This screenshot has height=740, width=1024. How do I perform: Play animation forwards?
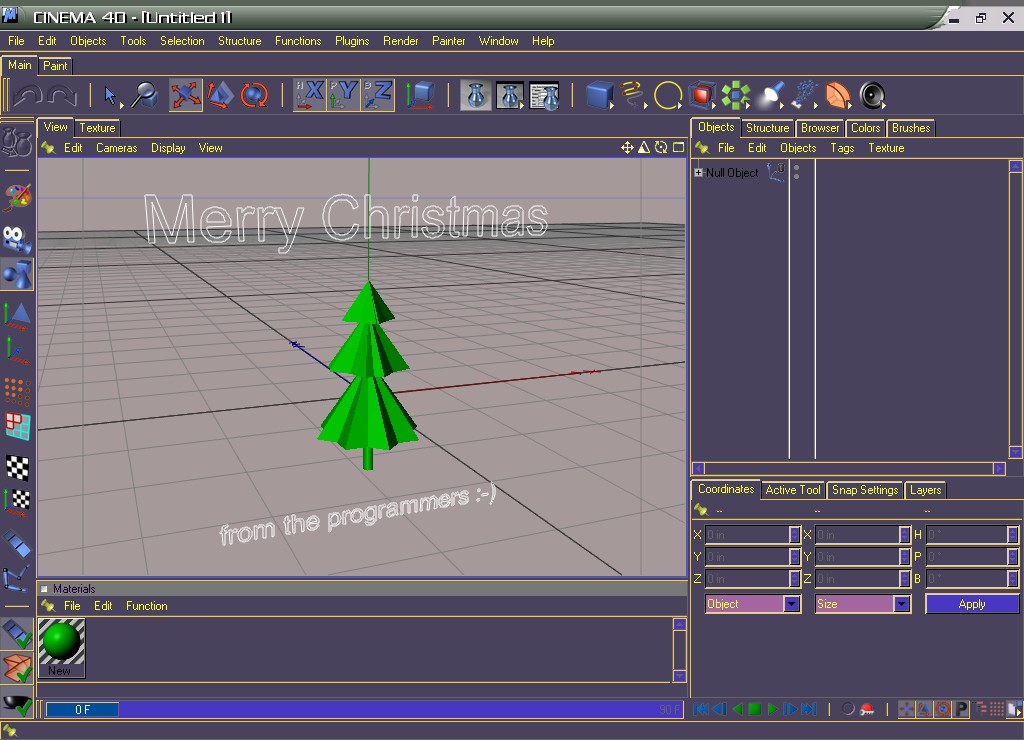(772, 709)
